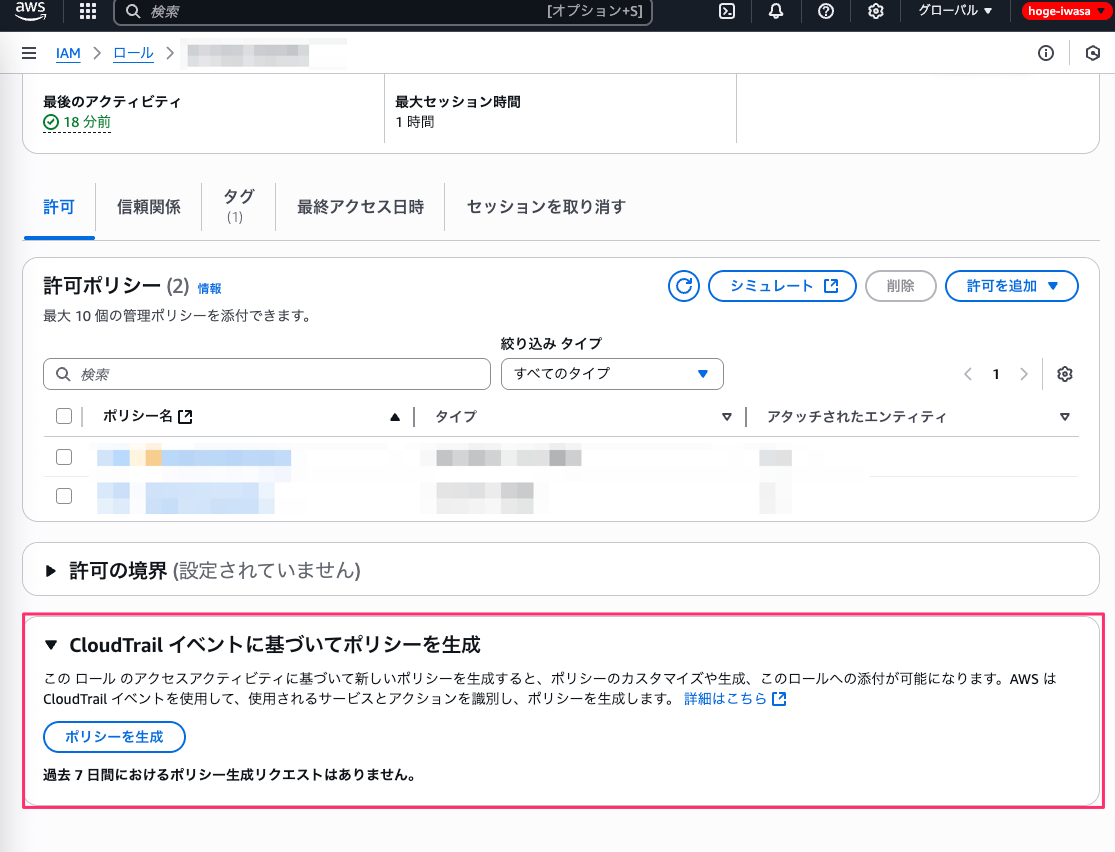Go to the AWS console home logo

(x=31, y=11)
